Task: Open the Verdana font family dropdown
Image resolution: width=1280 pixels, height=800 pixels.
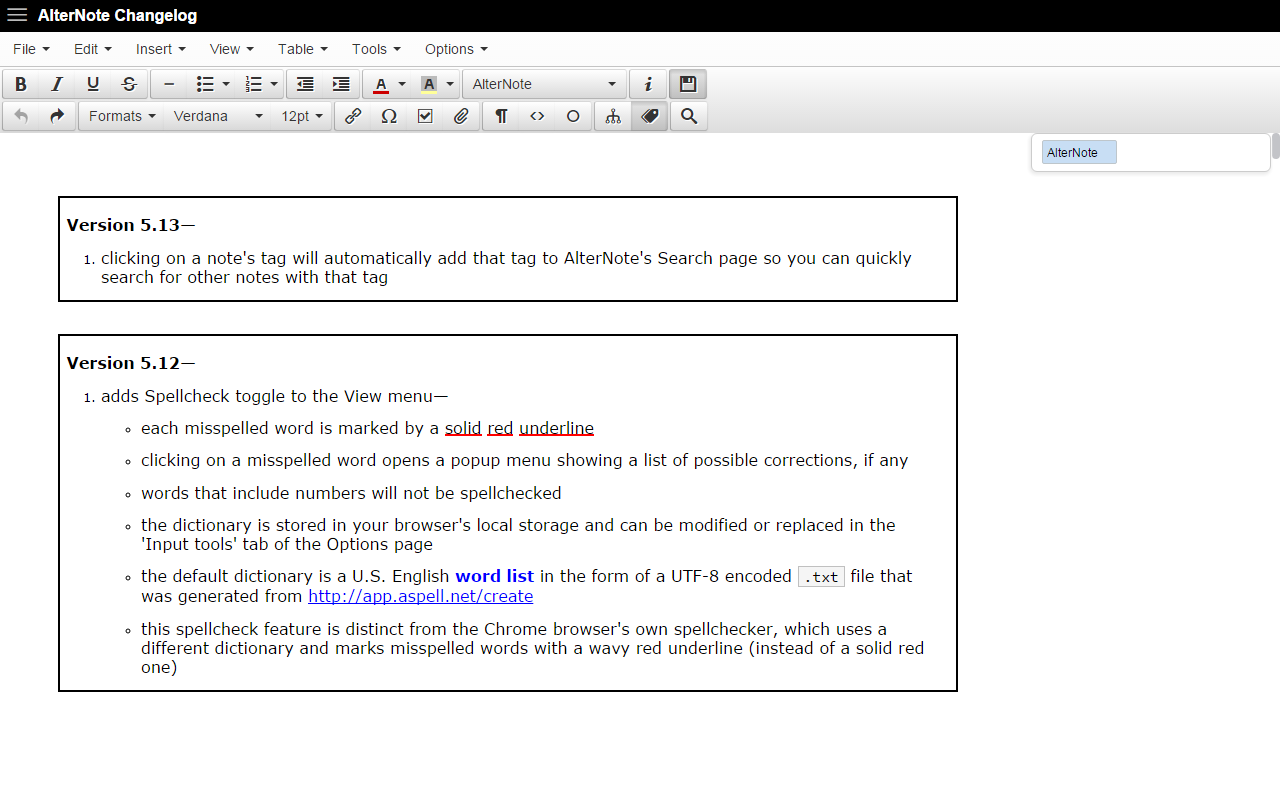Action: click(218, 116)
